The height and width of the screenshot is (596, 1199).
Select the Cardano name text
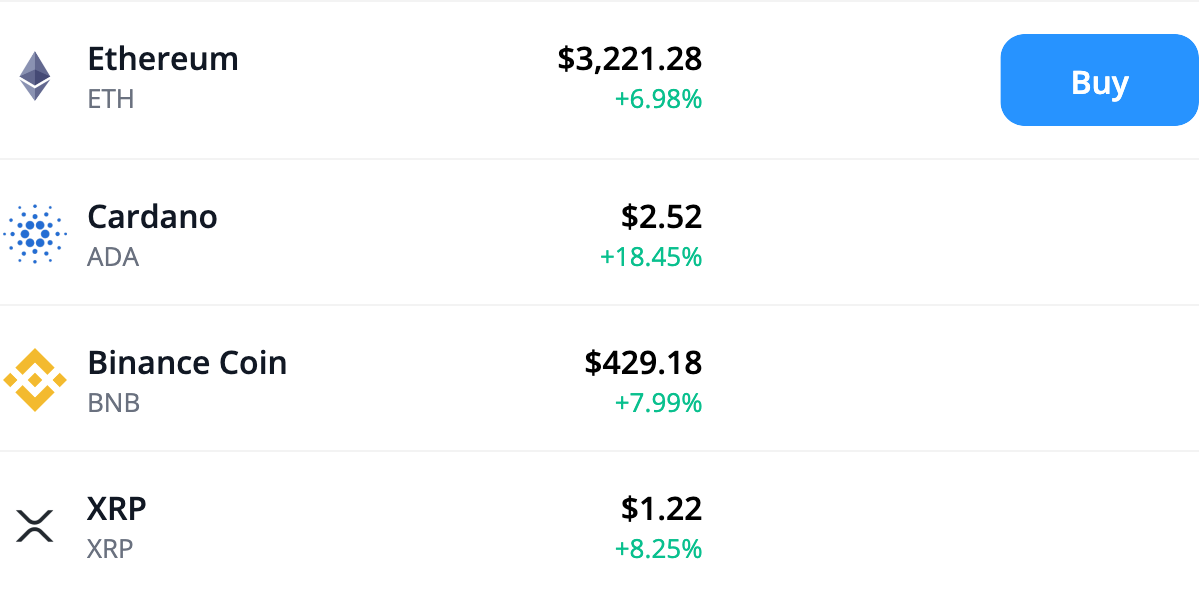pyautogui.click(x=152, y=217)
